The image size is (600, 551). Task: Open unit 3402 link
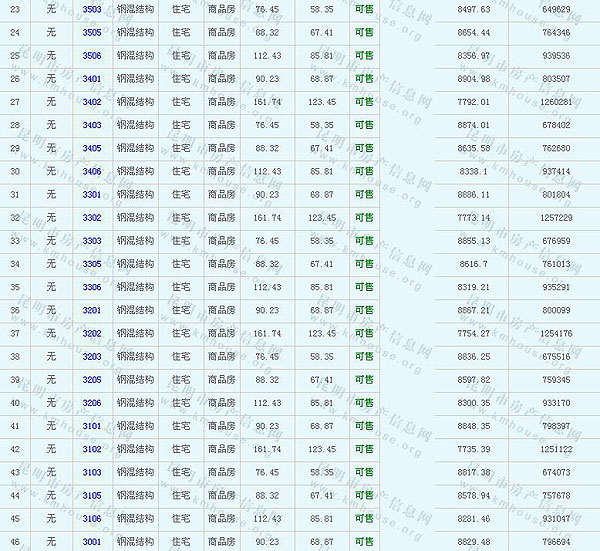click(91, 102)
